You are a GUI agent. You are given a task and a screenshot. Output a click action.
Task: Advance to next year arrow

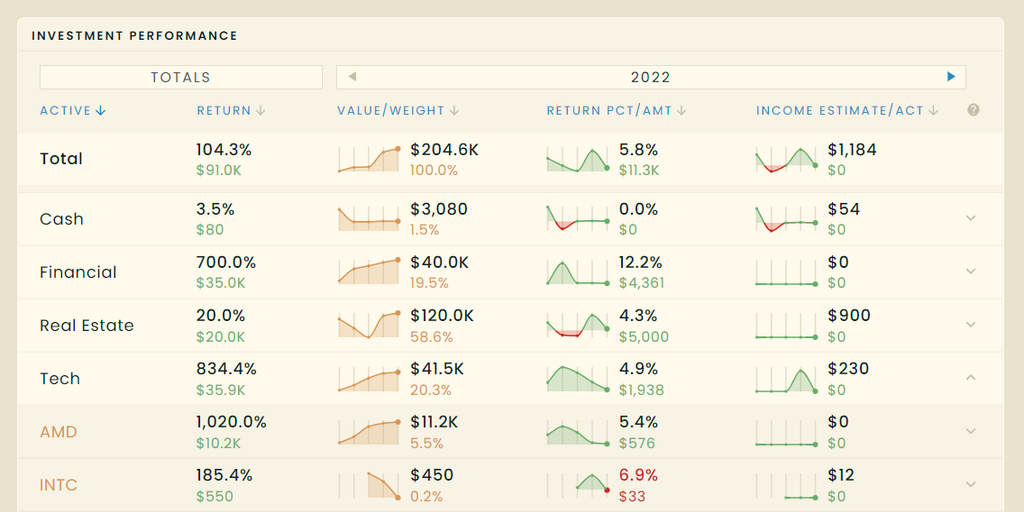(951, 77)
